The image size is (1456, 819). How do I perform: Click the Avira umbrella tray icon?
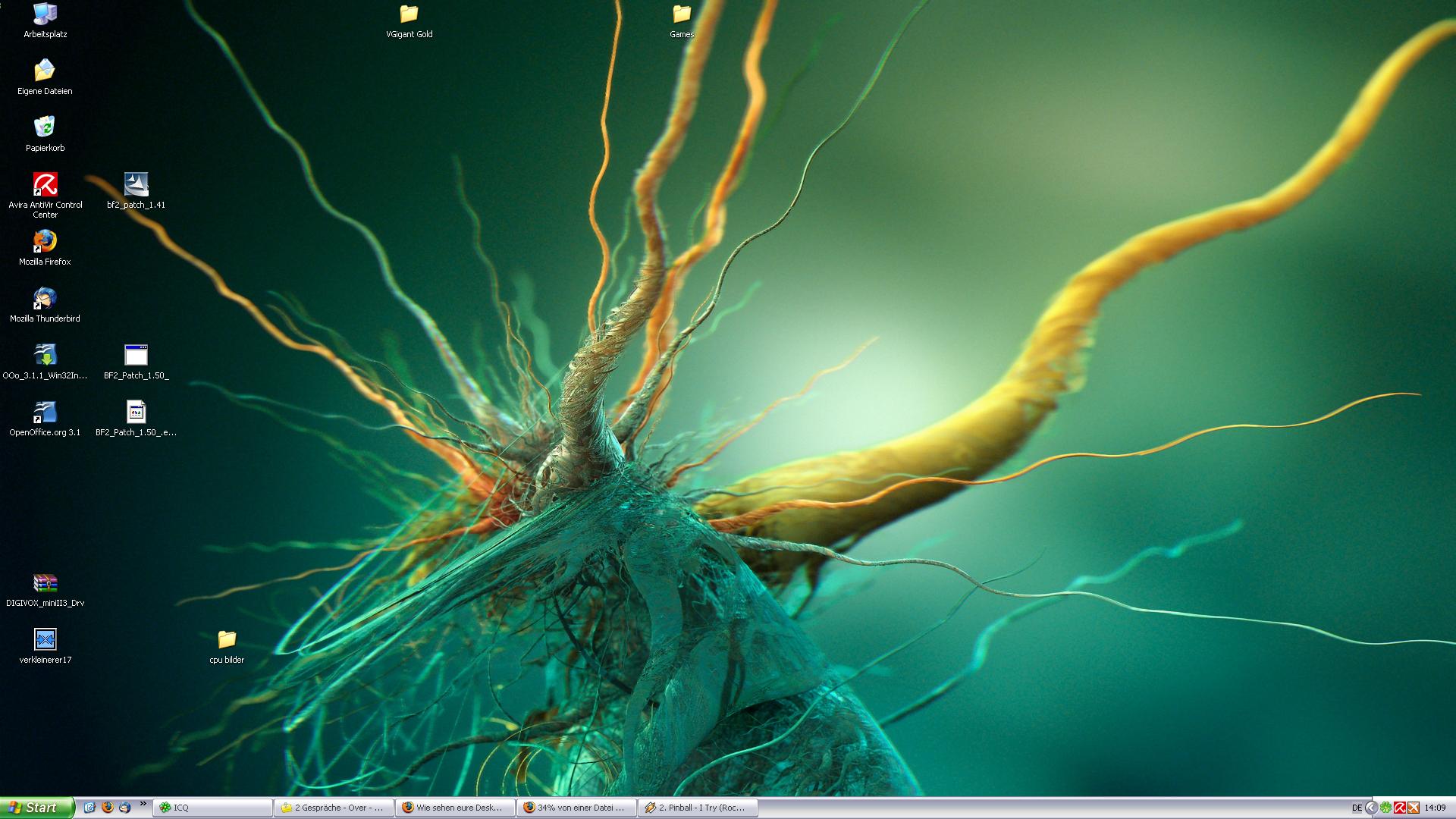1400,808
